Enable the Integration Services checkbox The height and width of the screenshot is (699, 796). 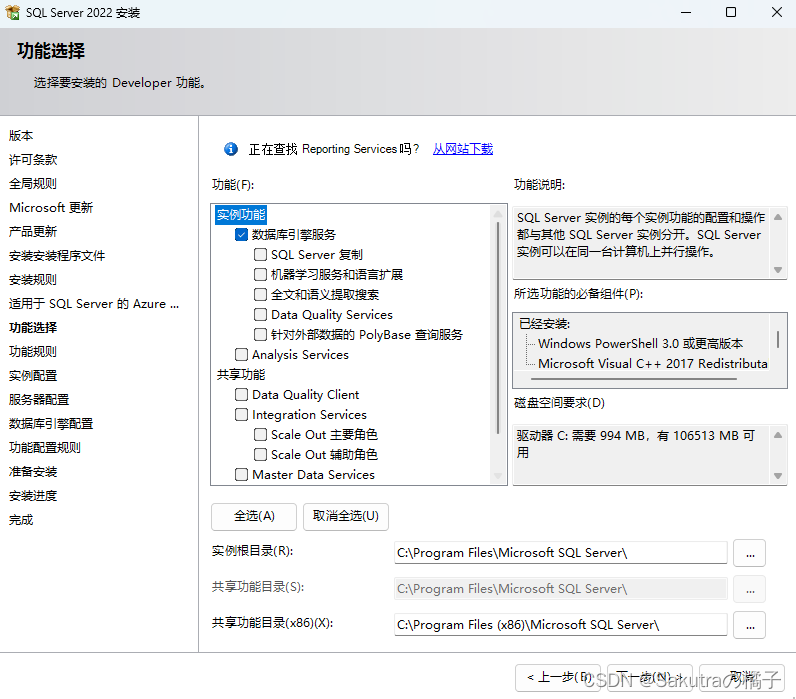[x=241, y=415]
